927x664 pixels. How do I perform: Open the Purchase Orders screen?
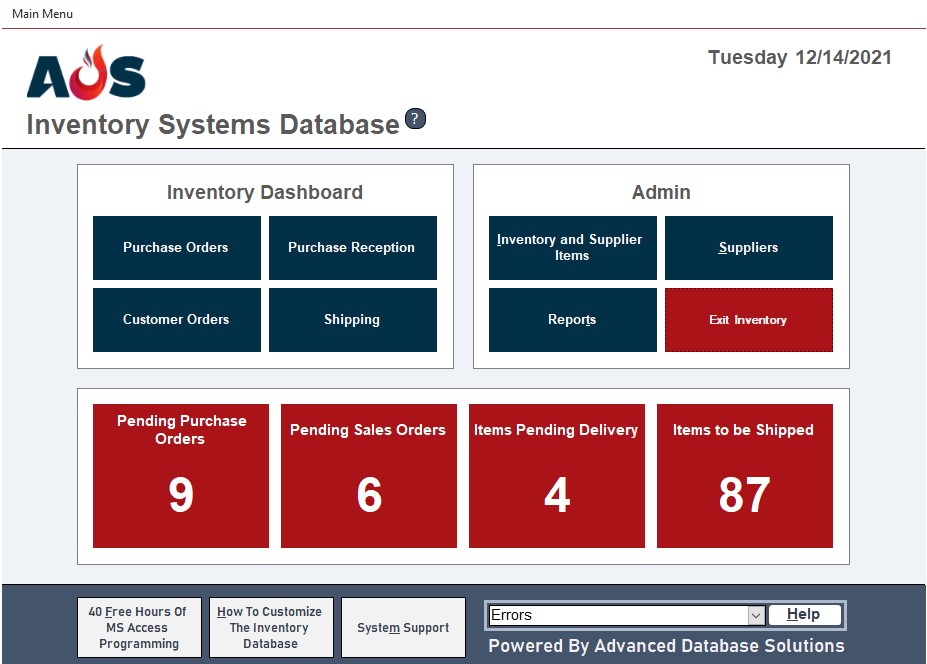[x=176, y=248]
